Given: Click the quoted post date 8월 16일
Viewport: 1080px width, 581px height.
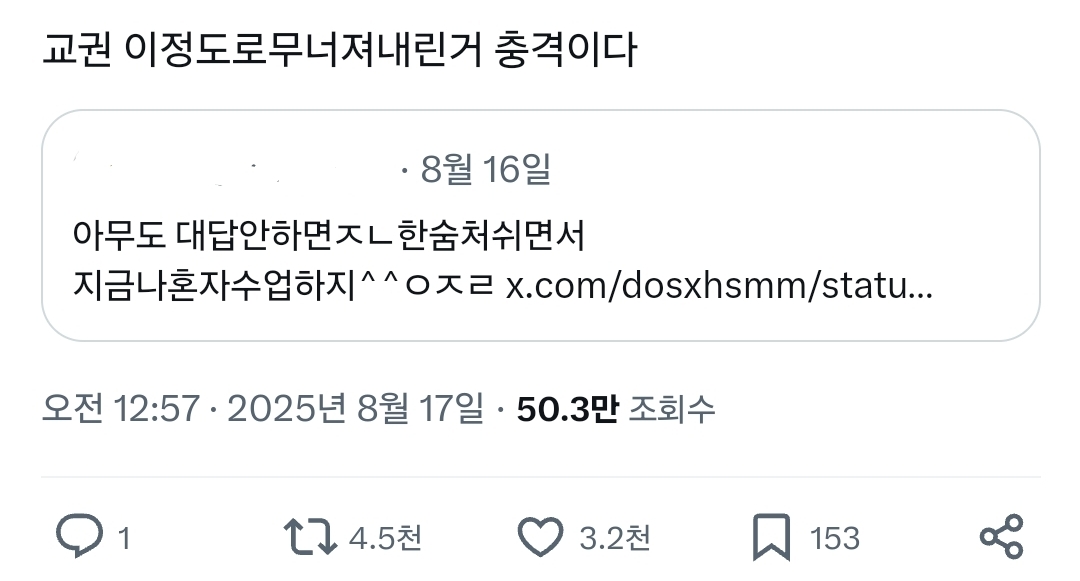Looking at the screenshot, I should (x=486, y=169).
